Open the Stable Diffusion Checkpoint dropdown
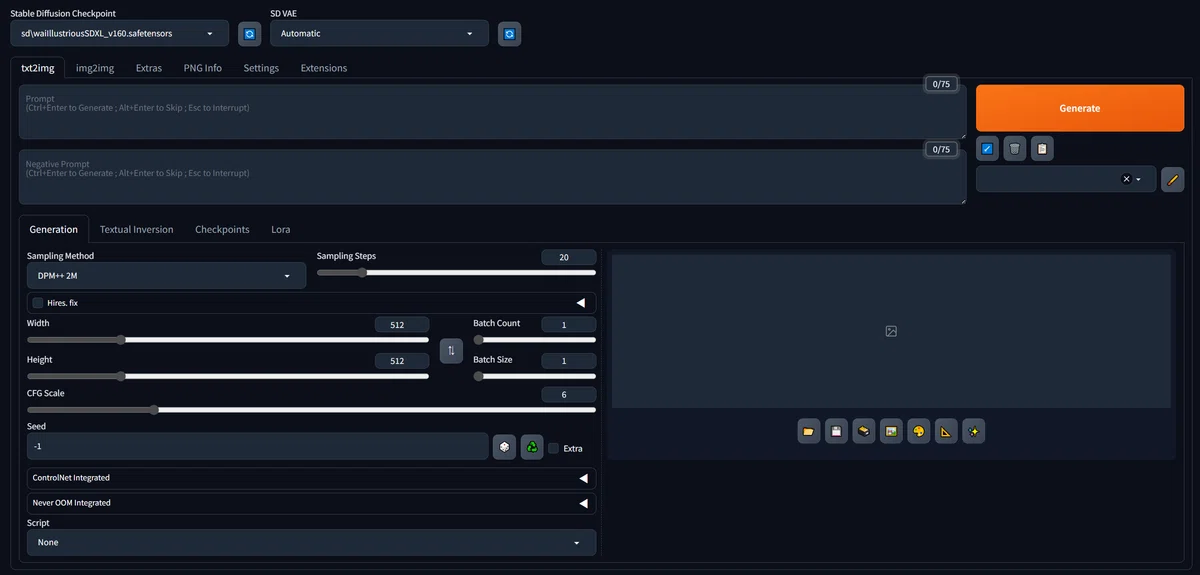This screenshot has width=1200, height=575. tap(119, 33)
